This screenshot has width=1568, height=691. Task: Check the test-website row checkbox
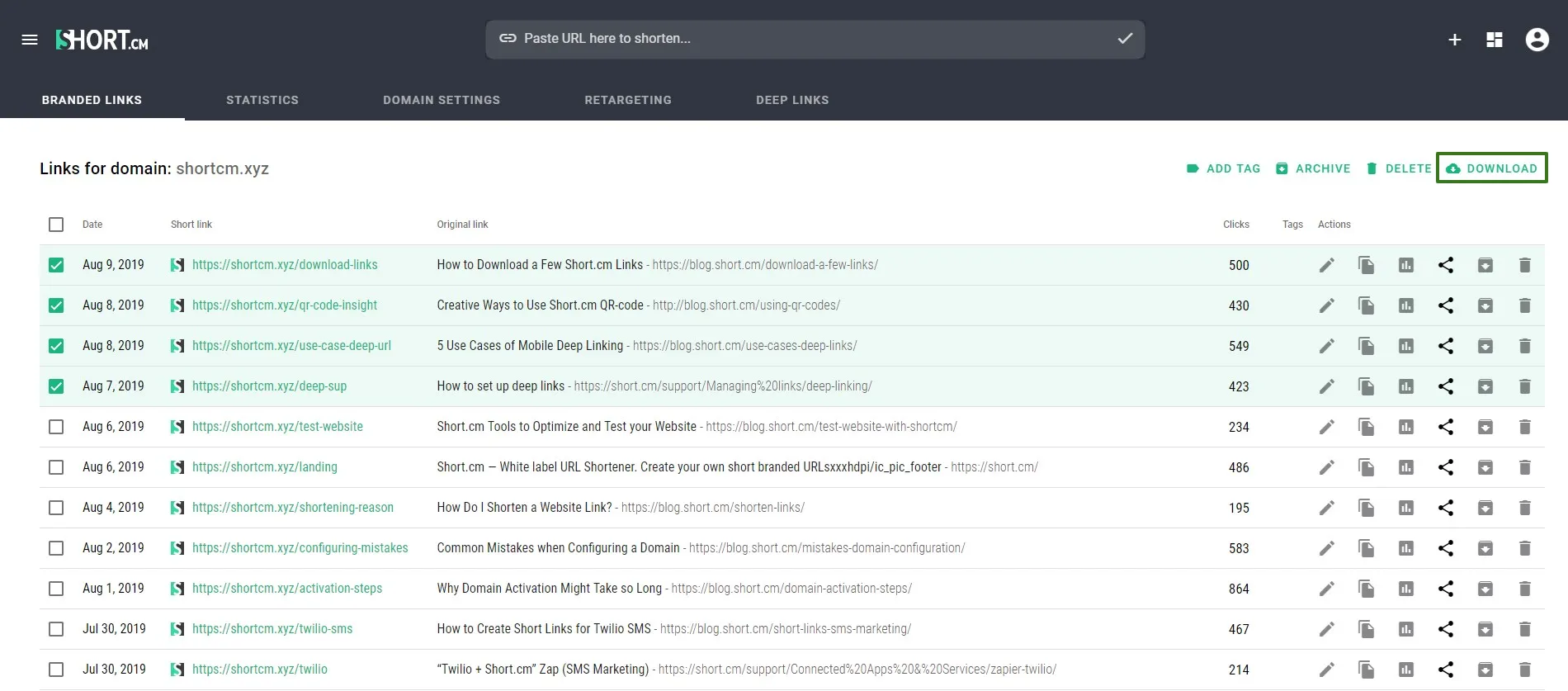[56, 427]
